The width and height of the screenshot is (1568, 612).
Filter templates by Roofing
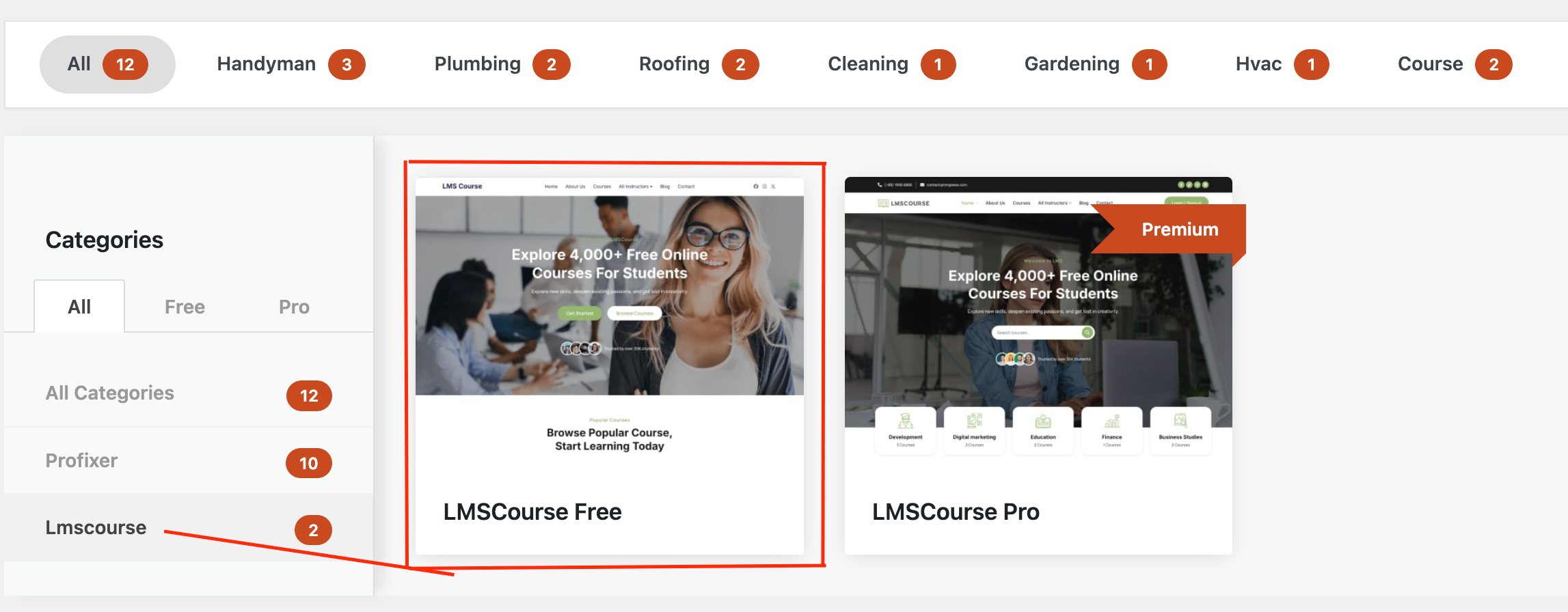699,64
